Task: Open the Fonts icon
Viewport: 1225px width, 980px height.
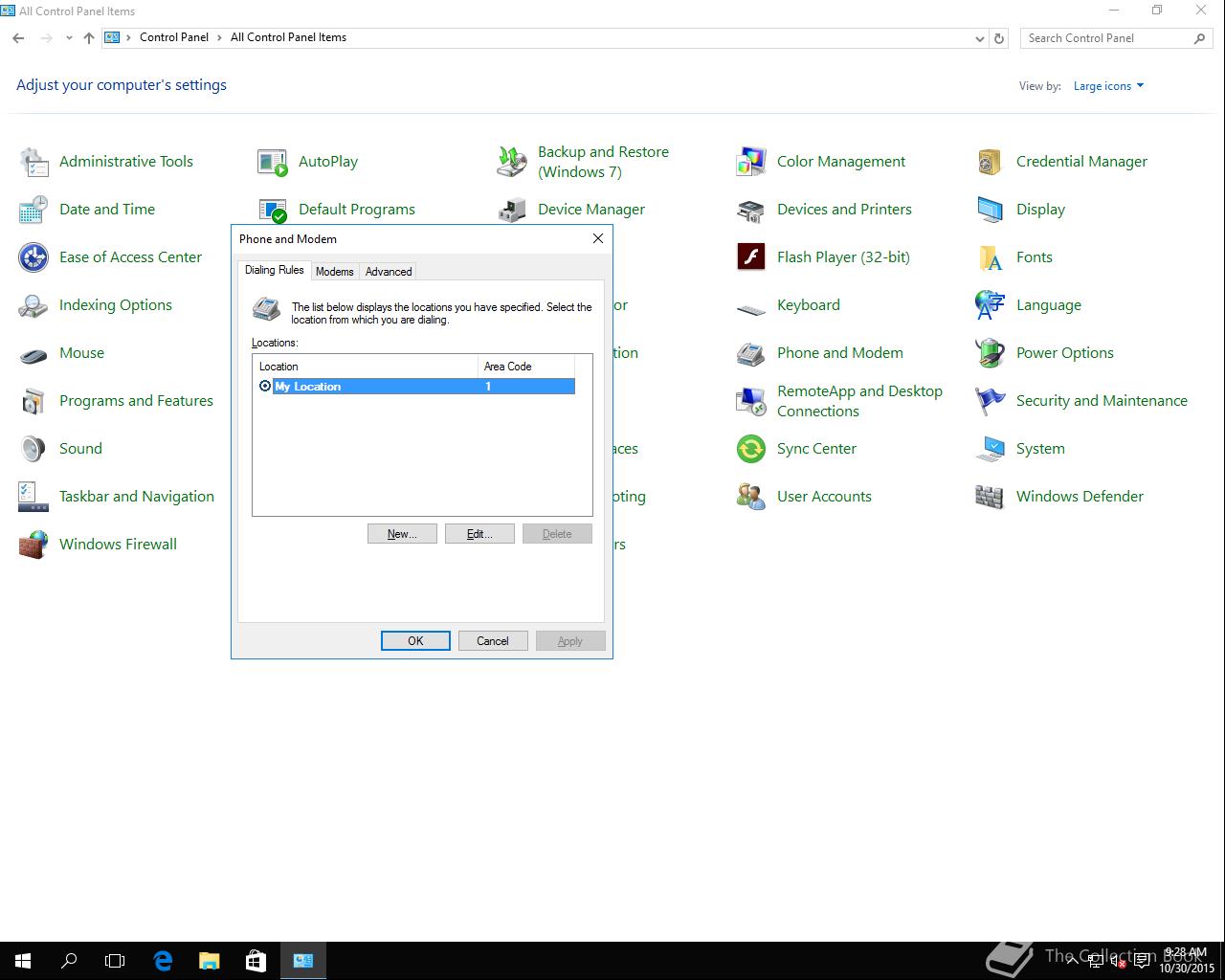Action: 991,257
